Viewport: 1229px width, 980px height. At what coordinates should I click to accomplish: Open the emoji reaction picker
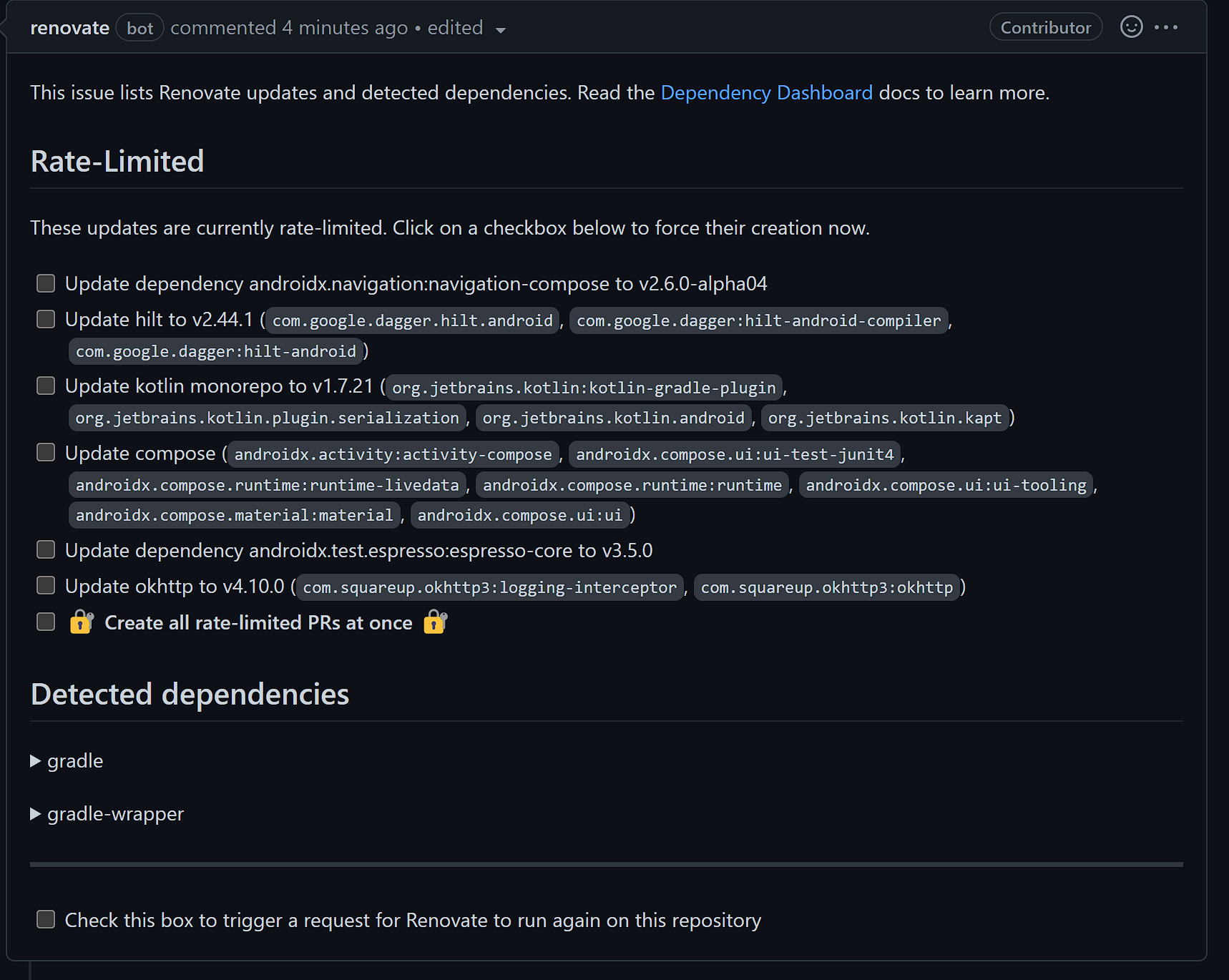tap(1131, 27)
